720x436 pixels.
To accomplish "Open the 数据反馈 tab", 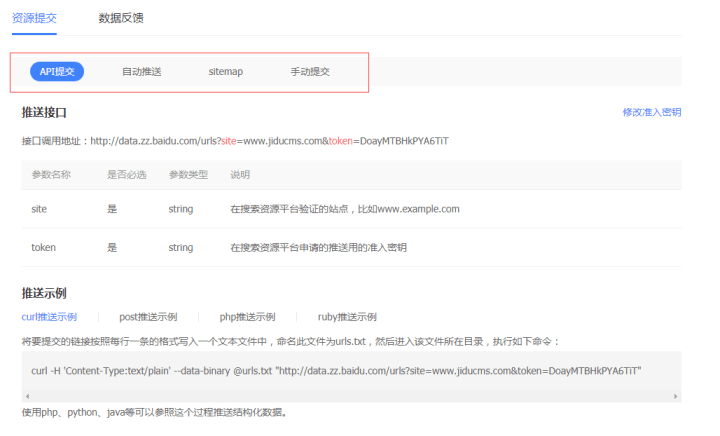I will 121,18.
